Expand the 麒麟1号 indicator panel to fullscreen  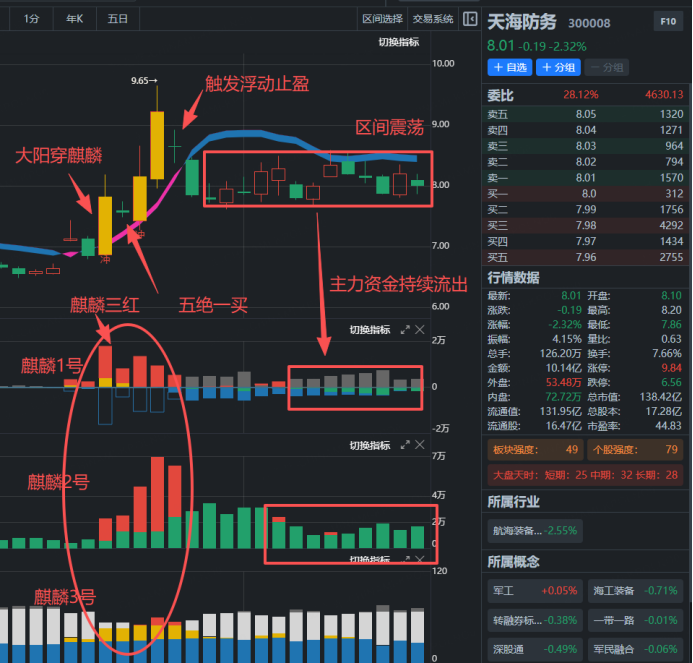point(405,330)
